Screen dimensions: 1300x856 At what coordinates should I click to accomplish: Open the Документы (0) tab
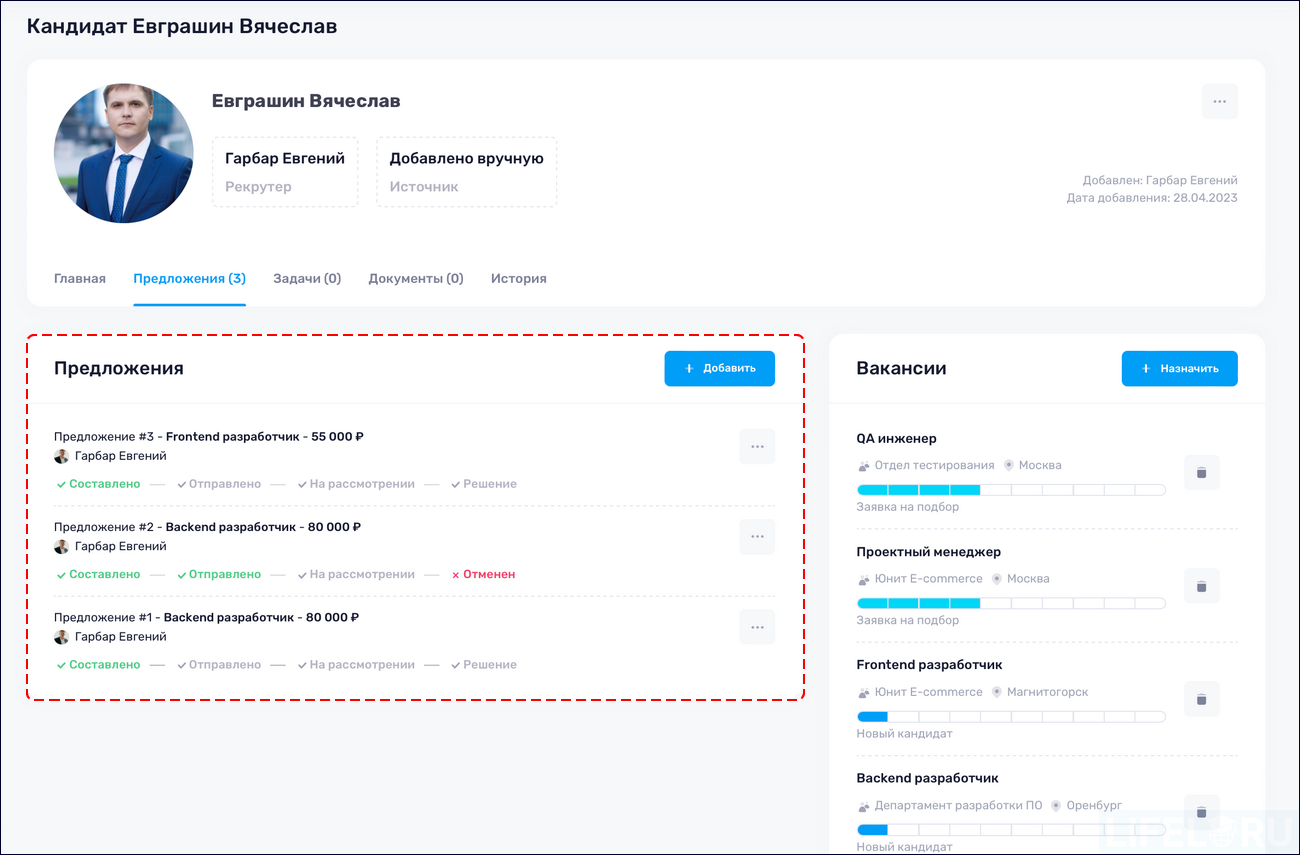[x=416, y=278]
